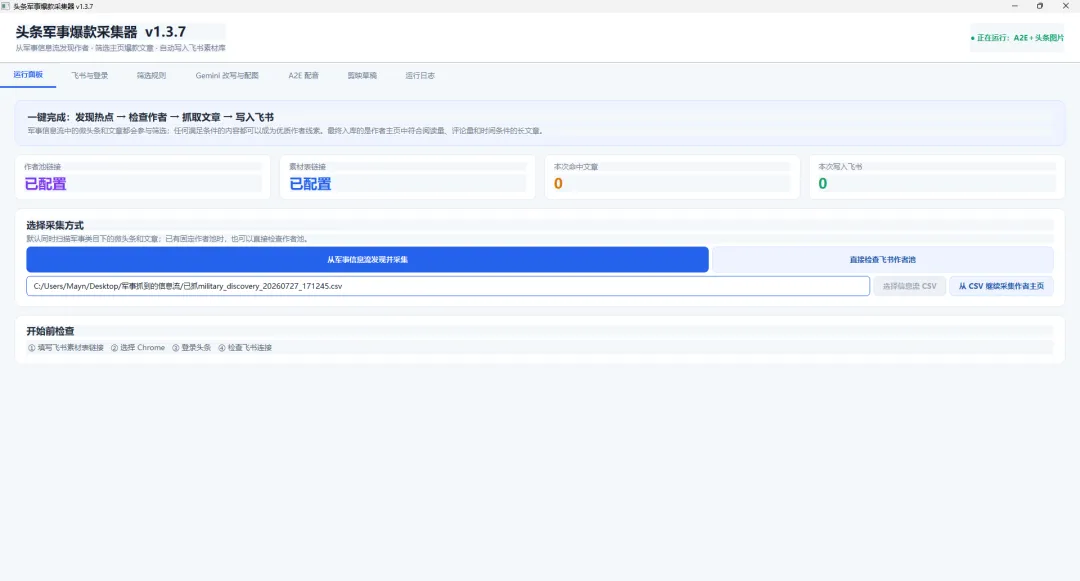1080x581 pixels.
Task: Click the 本次命中文章 counter value
Action: 558,184
